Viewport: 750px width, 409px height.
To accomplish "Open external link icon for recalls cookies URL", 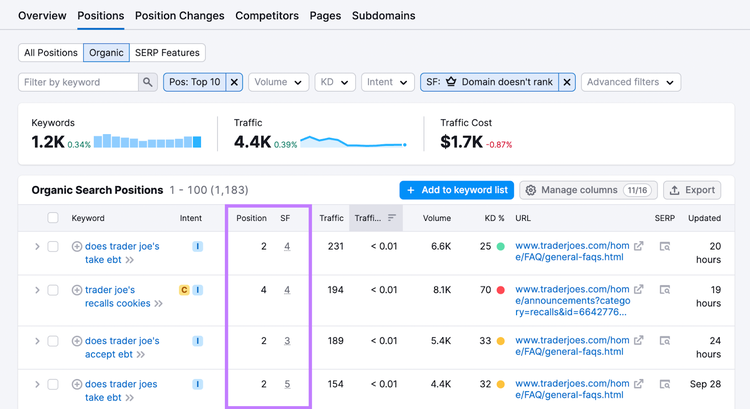I will (639, 289).
